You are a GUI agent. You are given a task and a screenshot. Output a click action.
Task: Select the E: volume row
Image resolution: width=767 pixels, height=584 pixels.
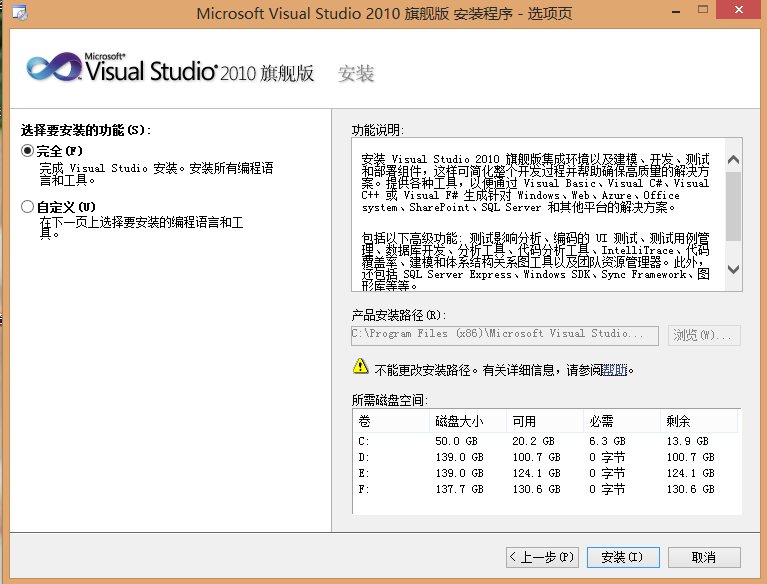(546, 473)
